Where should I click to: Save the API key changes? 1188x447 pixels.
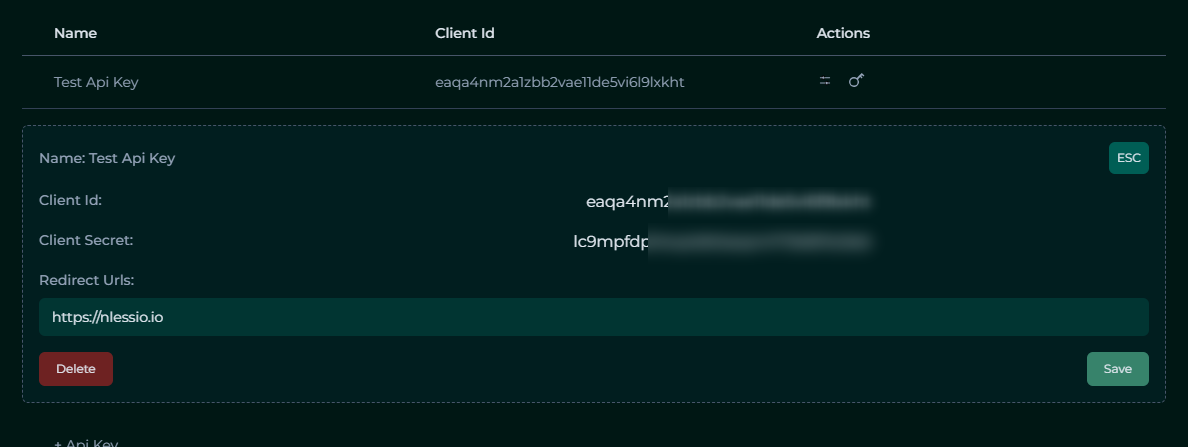1118,369
